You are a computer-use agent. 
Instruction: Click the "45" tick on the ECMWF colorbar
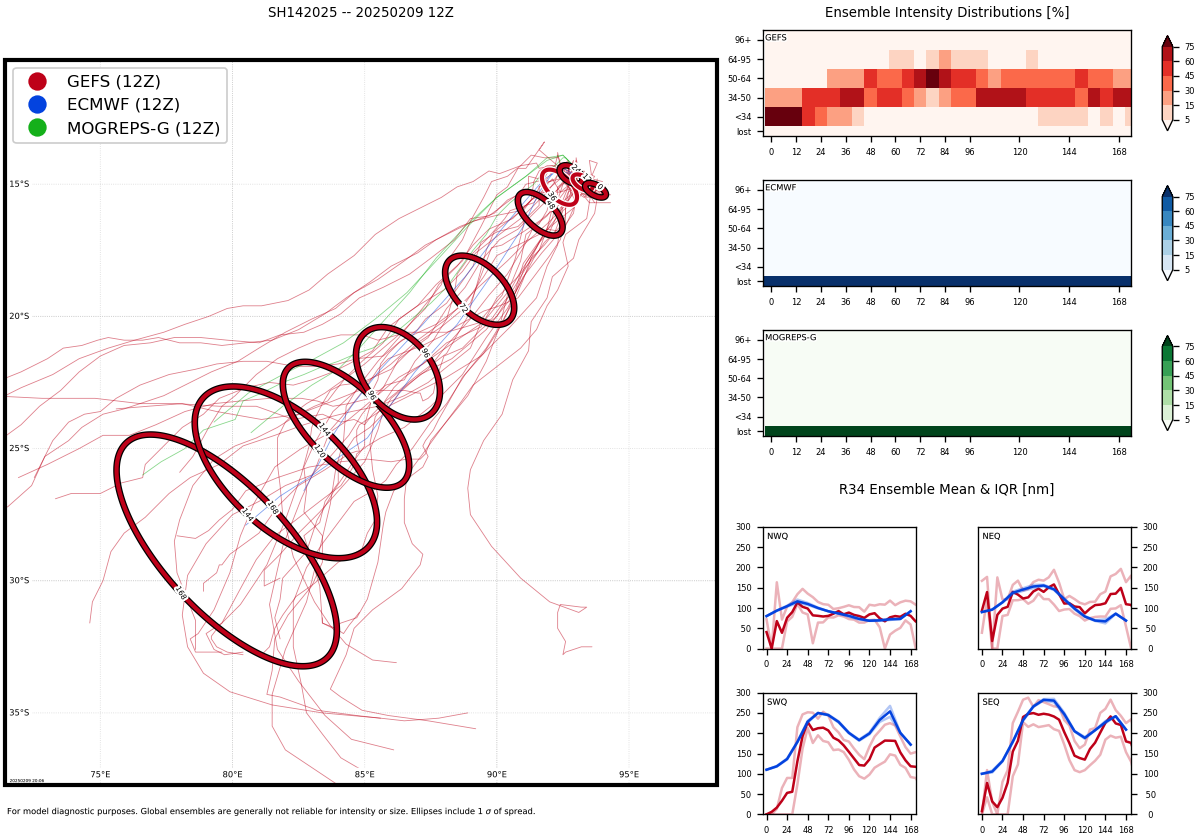tap(1189, 226)
